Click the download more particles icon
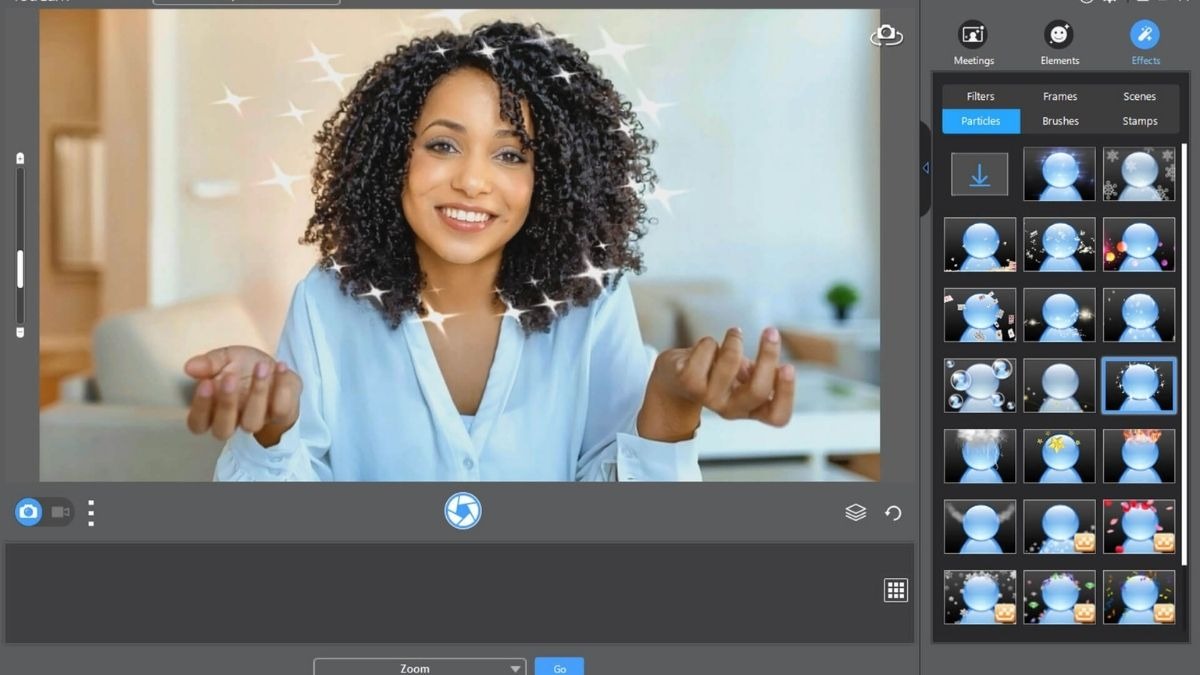1200x675 pixels. [980, 175]
